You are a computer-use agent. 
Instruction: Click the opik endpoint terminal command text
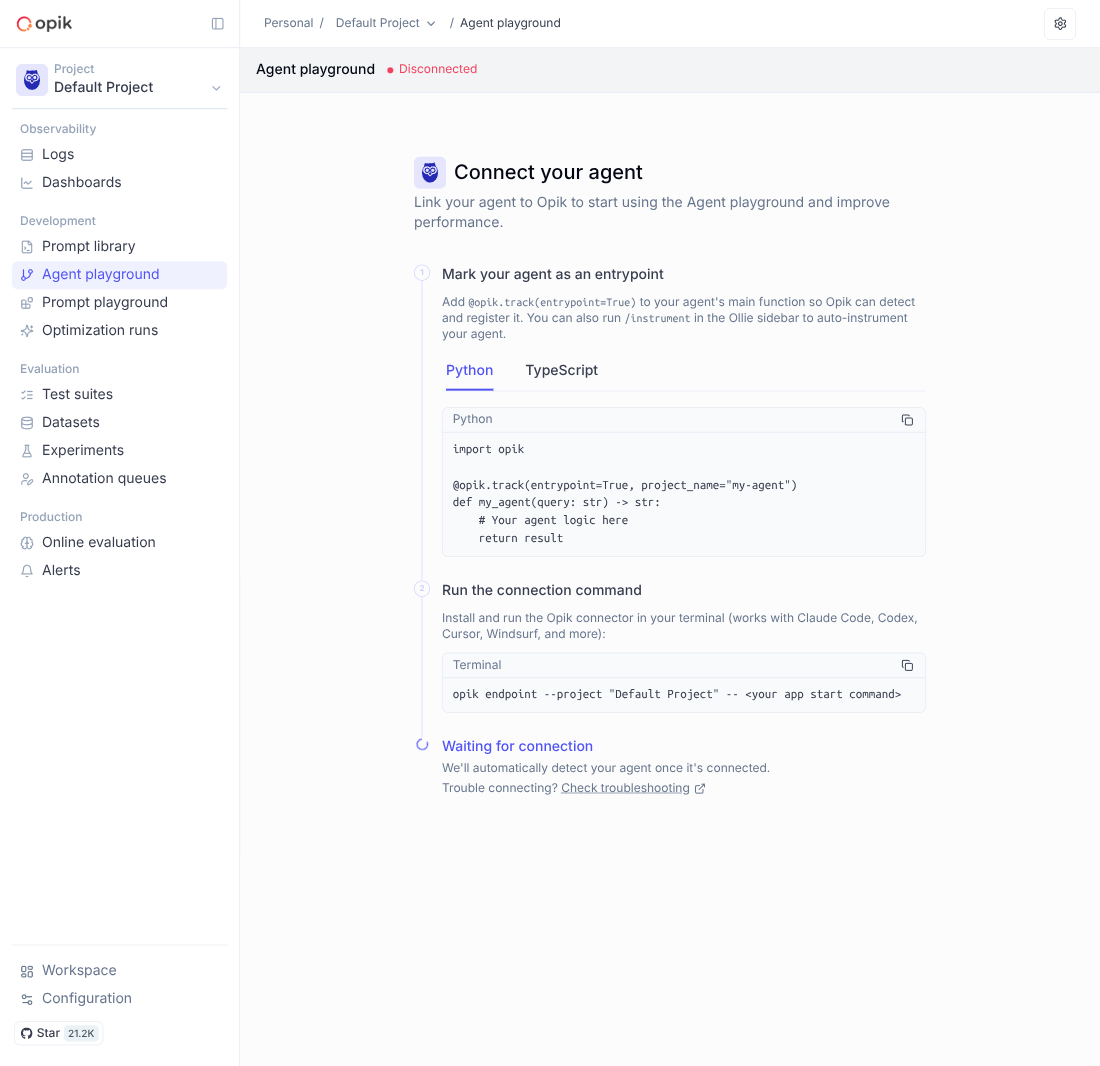[676, 694]
